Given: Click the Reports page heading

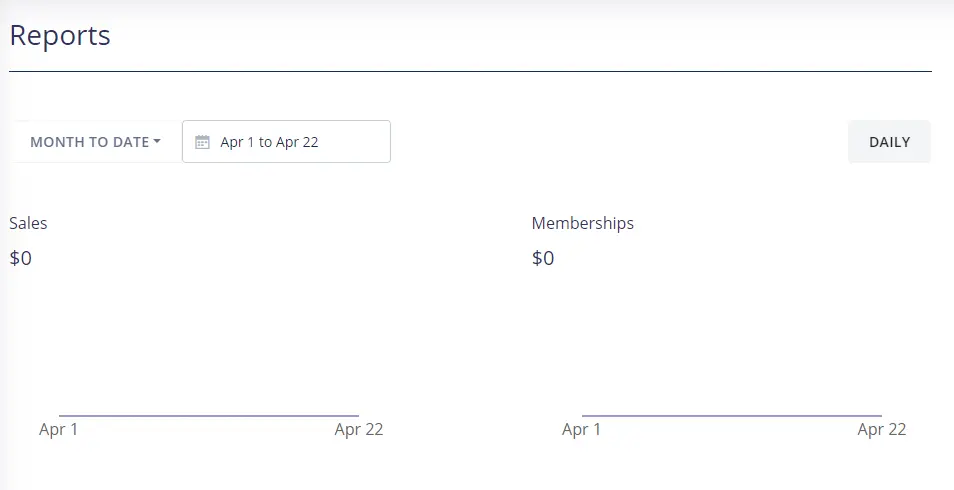Looking at the screenshot, I should pyautogui.click(x=60, y=36).
